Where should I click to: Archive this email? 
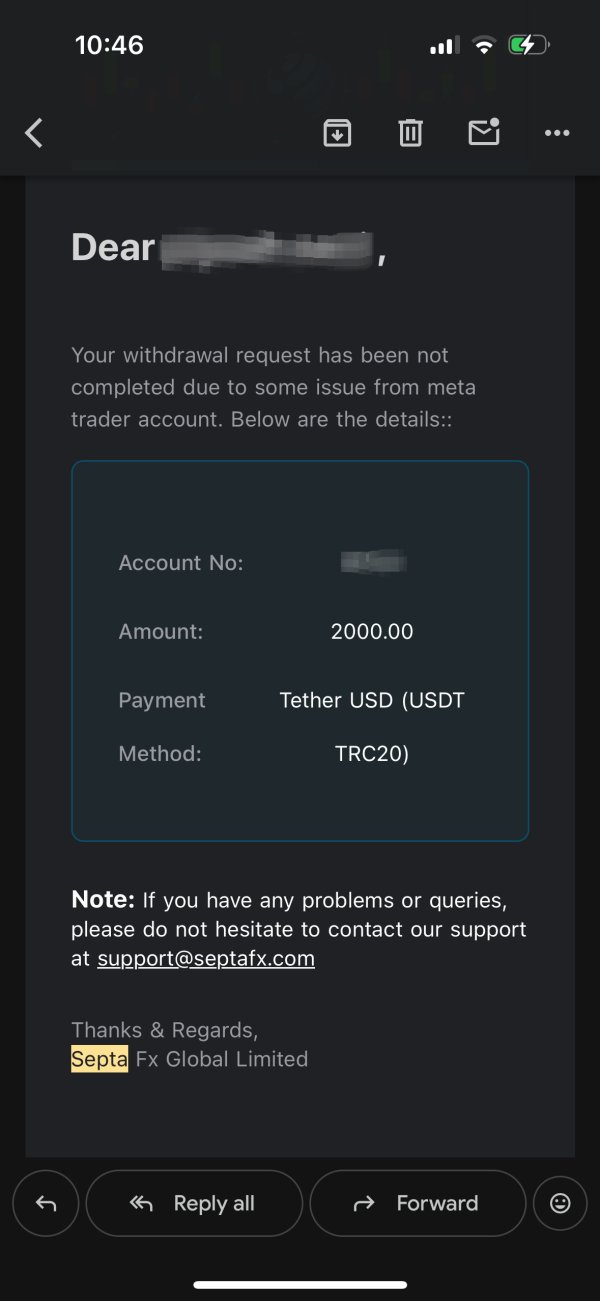(338, 132)
